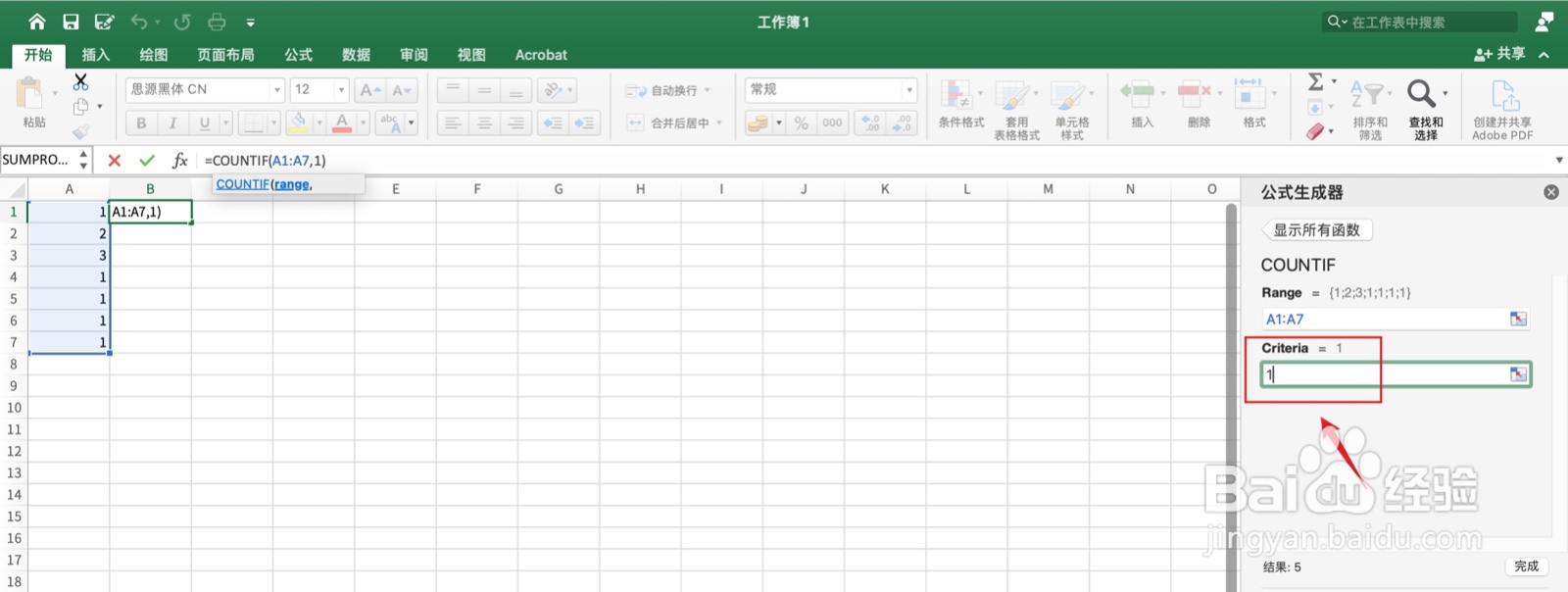The height and width of the screenshot is (592, 1568).
Task: Apply percent style format
Action: pyautogui.click(x=802, y=123)
